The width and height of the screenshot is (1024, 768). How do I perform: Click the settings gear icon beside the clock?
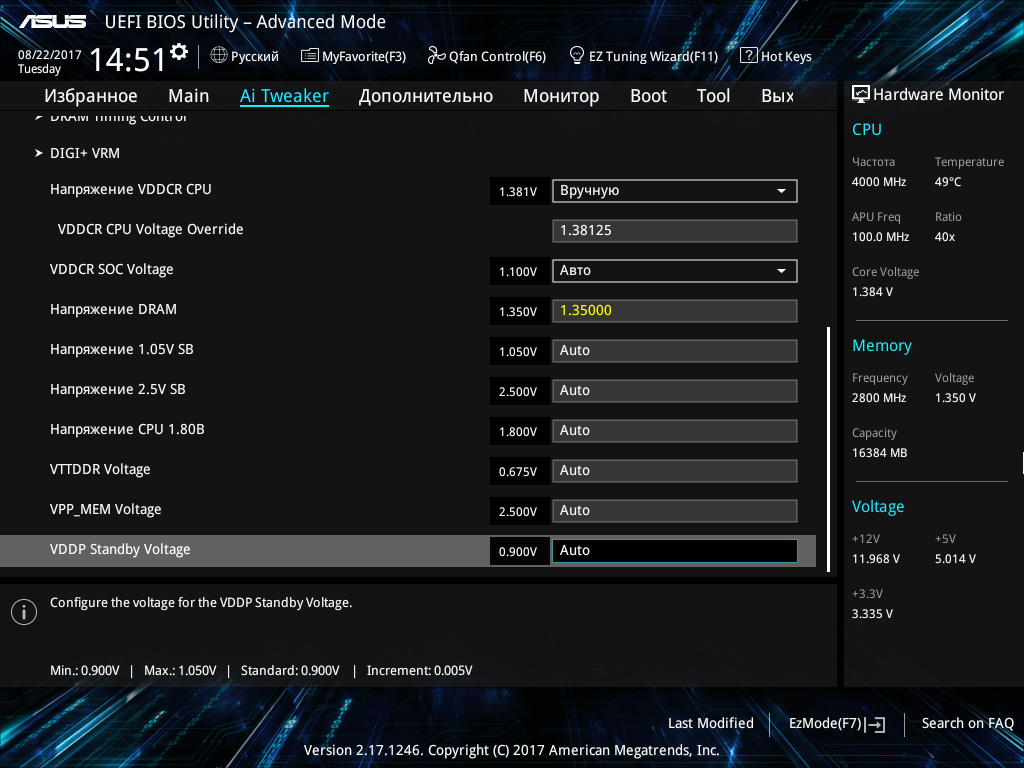pos(179,52)
